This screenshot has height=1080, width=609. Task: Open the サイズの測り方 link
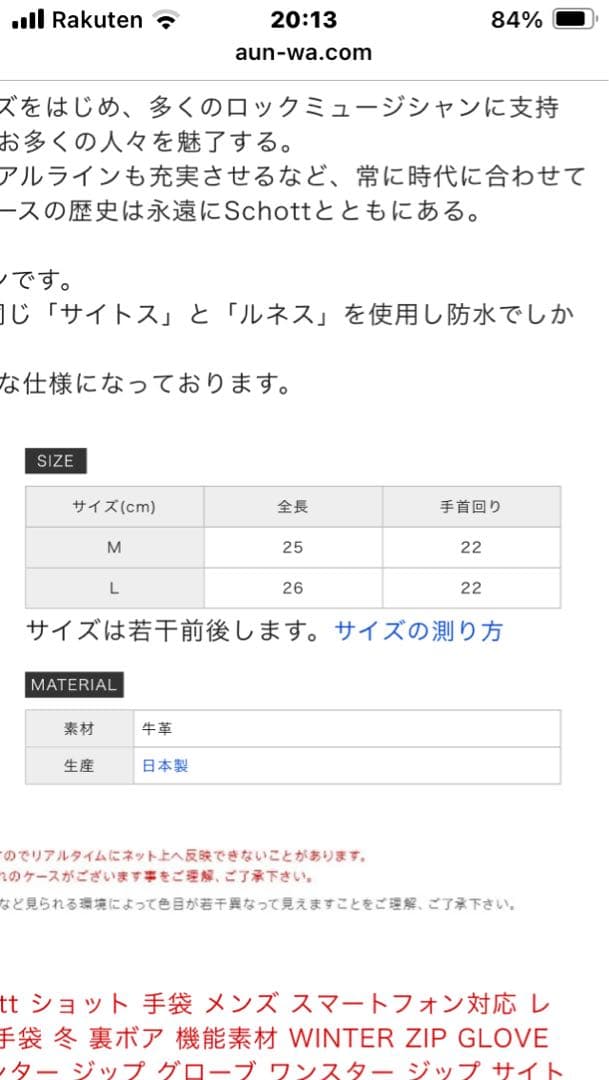(417, 630)
